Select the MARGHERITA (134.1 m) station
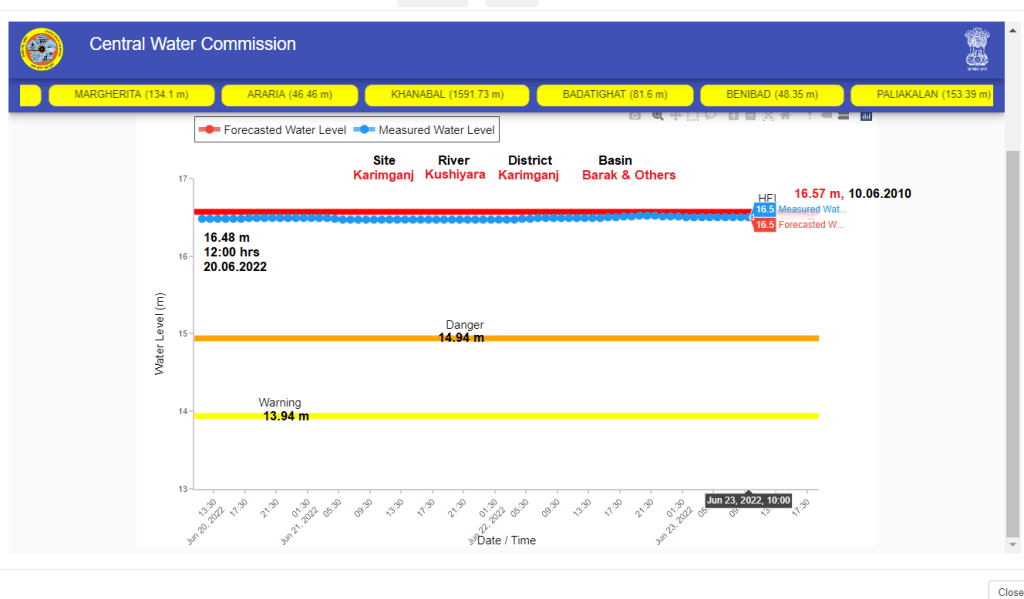The image size is (1024, 599). coord(131,95)
